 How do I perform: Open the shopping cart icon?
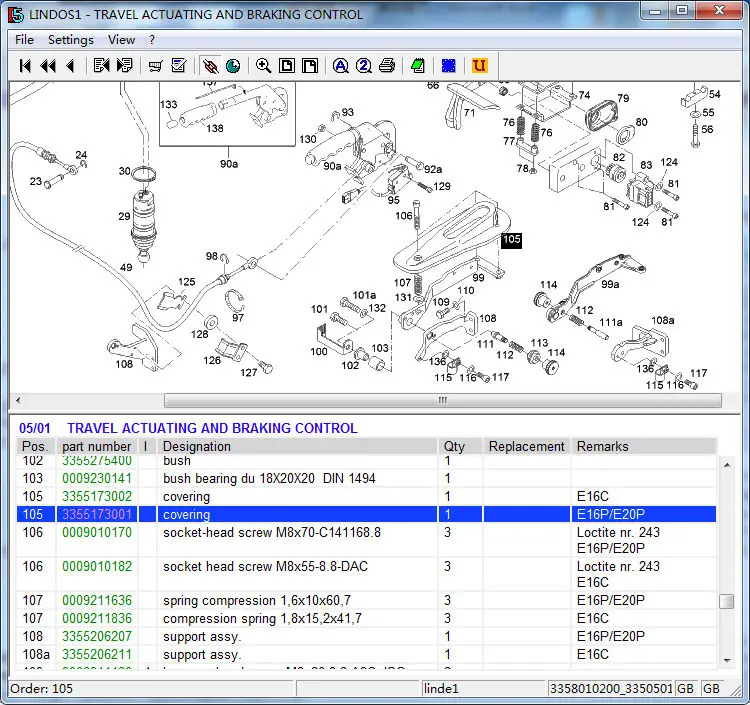(x=155, y=66)
